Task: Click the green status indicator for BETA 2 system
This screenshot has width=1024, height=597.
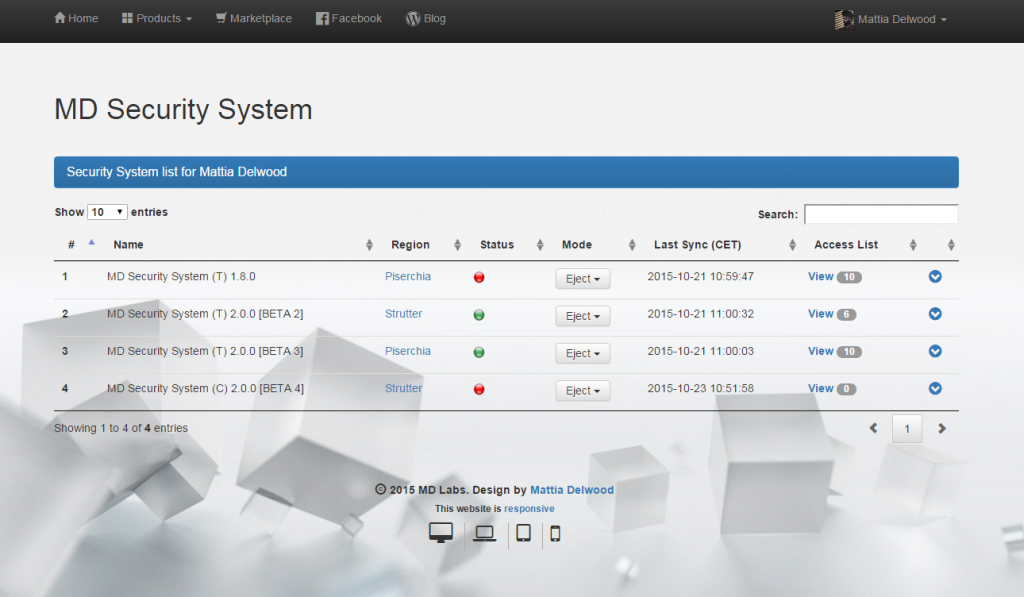Action: pyautogui.click(x=479, y=315)
